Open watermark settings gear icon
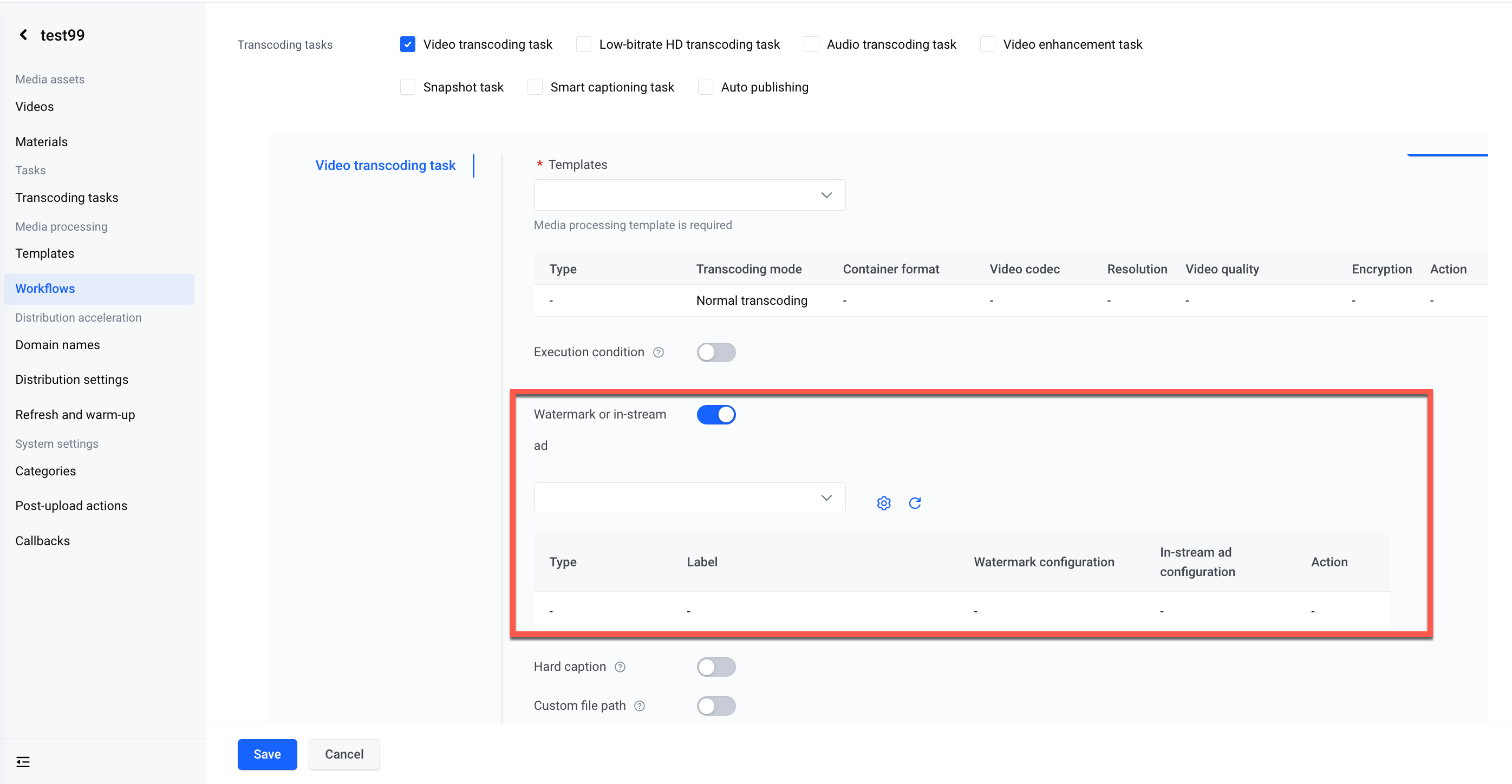The width and height of the screenshot is (1512, 784). [883, 503]
